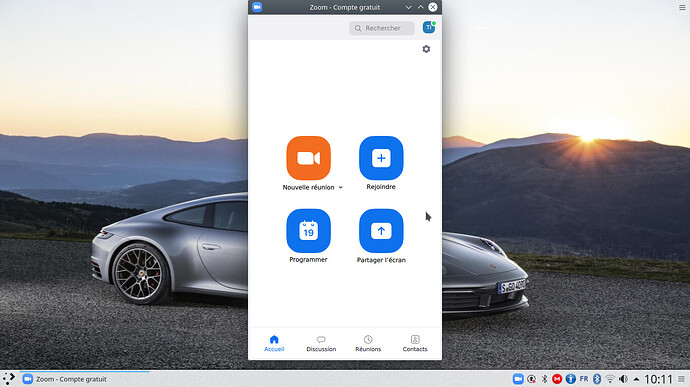Select Zoom - Compte gratuit taskbar entry
Image resolution: width=690 pixels, height=387 pixels.
click(x=84, y=379)
